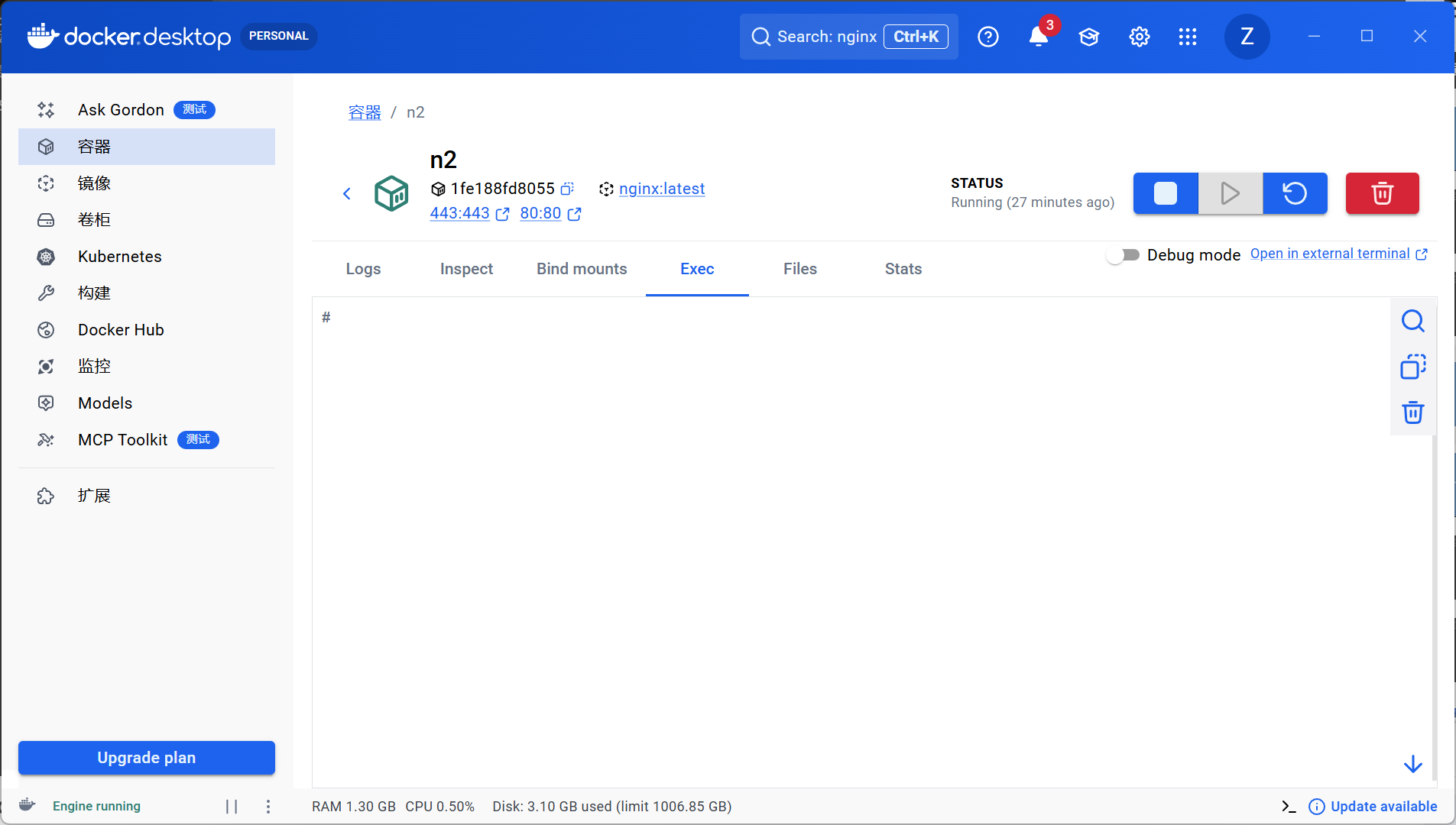This screenshot has width=1456, height=825.
Task: Open Ask Gordon in the sidebar
Action: point(146,110)
